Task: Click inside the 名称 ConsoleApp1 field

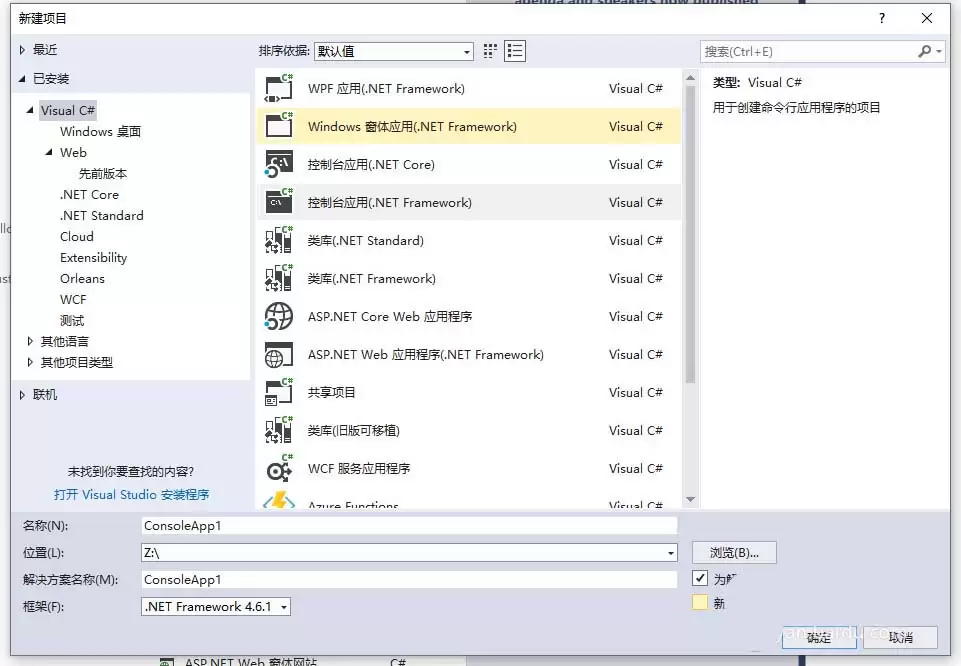Action: [x=400, y=524]
